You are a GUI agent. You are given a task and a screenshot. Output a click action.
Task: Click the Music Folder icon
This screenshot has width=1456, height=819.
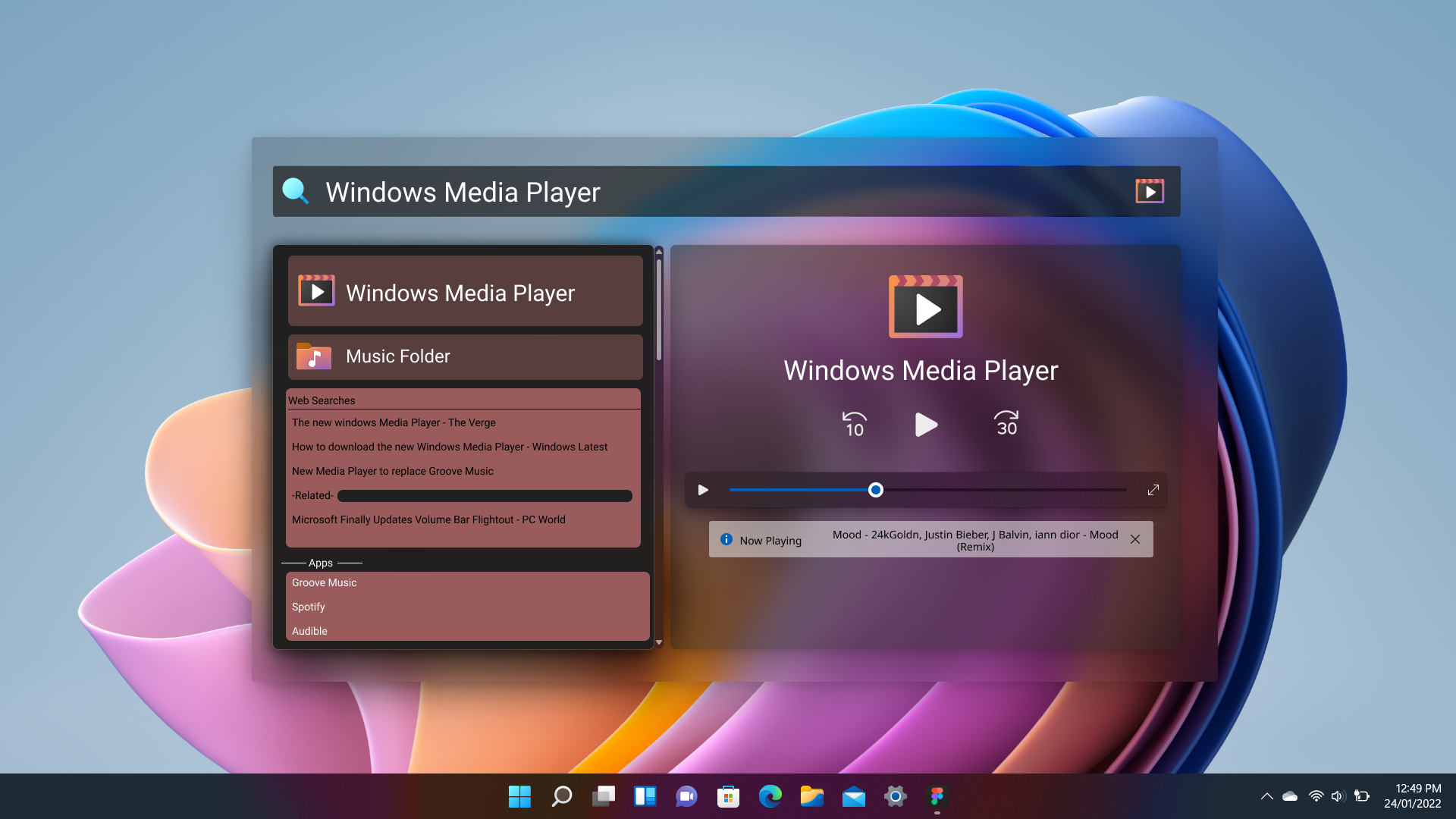pos(314,356)
